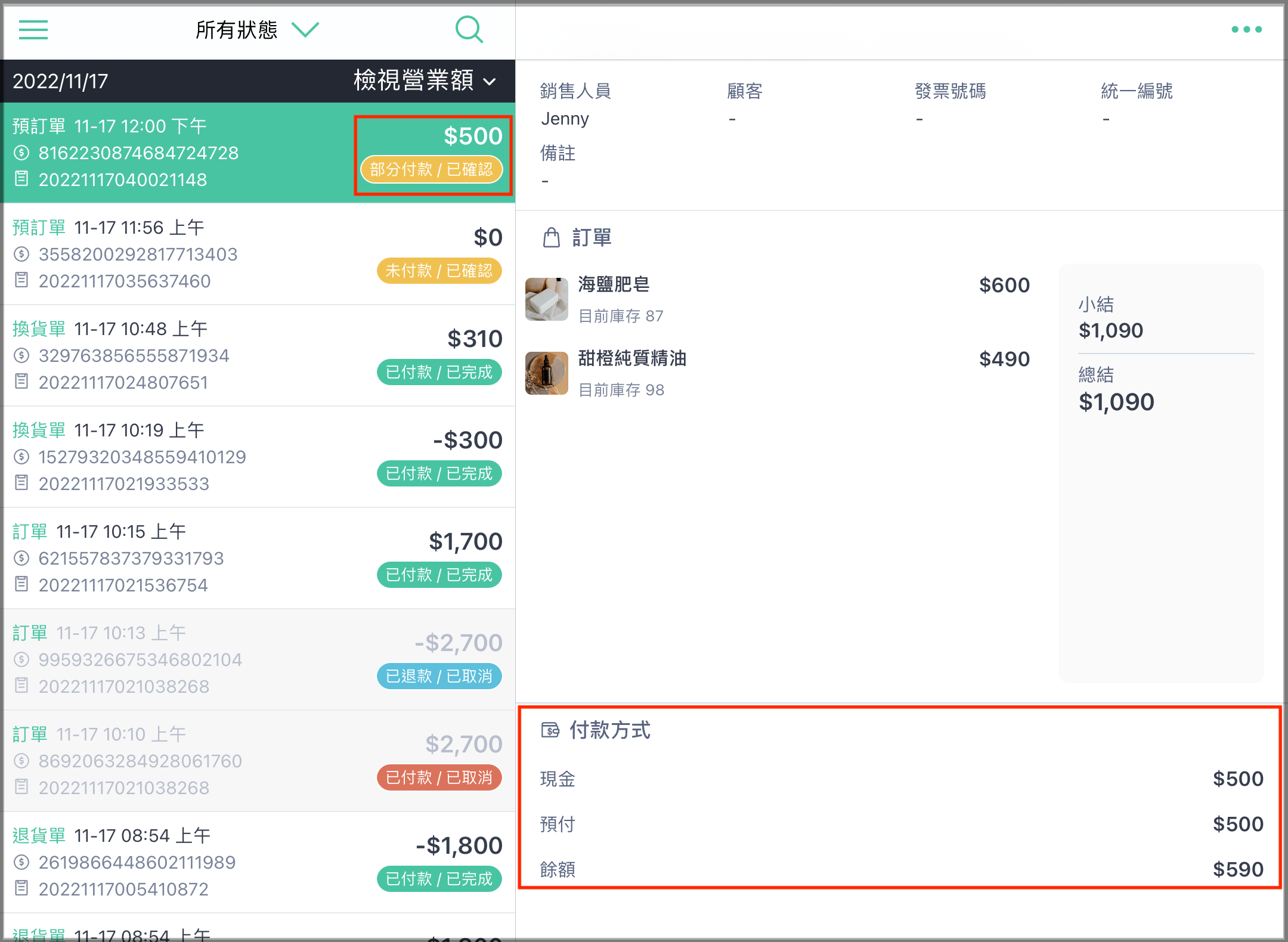Click receipt icon beside 20221117005410872
This screenshot has width=1288, height=942.
[21, 888]
